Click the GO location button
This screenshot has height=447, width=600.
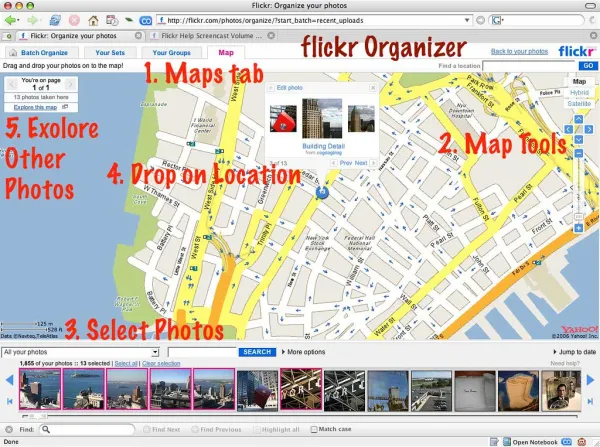pyautogui.click(x=588, y=66)
